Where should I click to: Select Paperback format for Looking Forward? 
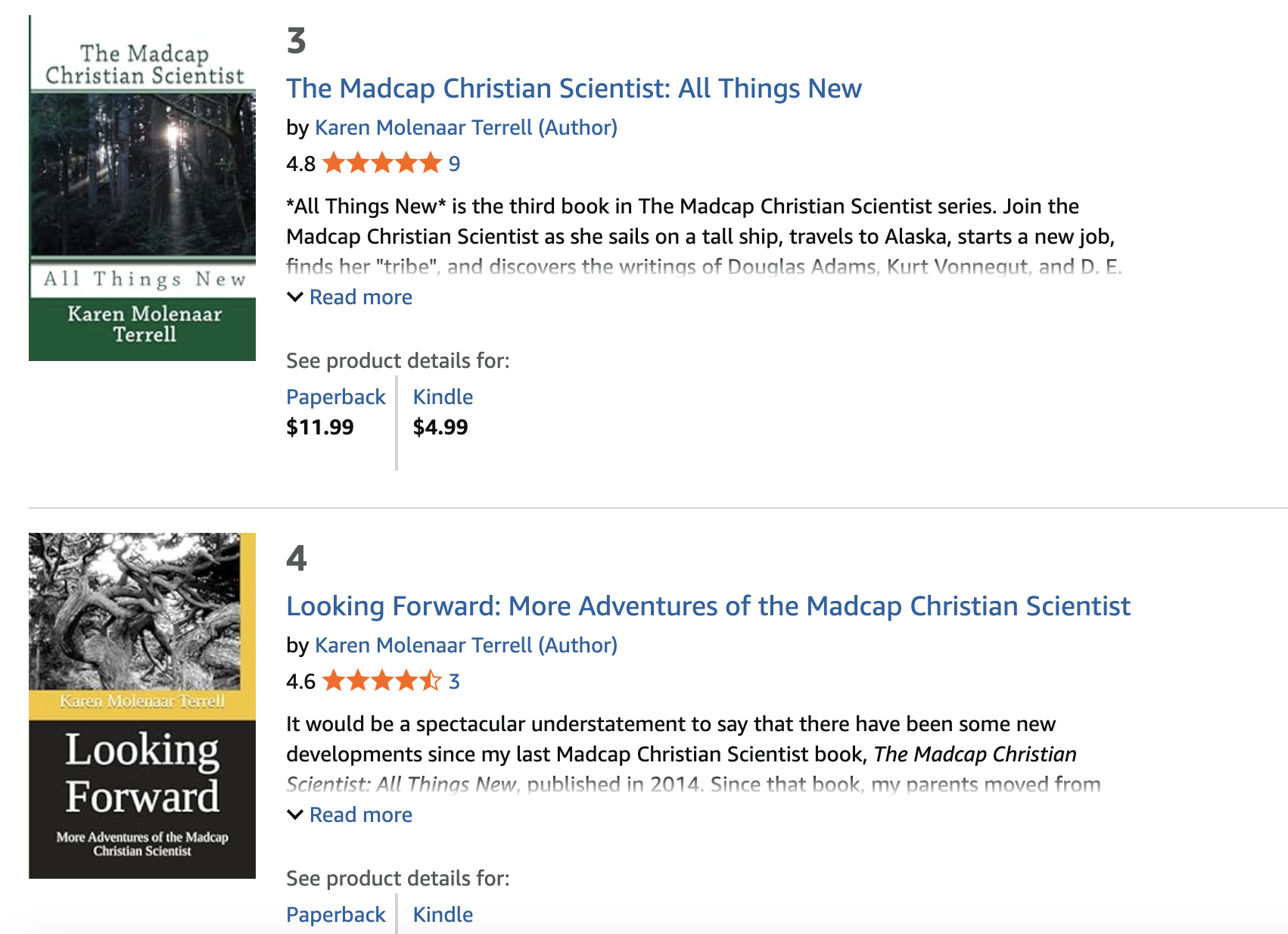point(336,914)
